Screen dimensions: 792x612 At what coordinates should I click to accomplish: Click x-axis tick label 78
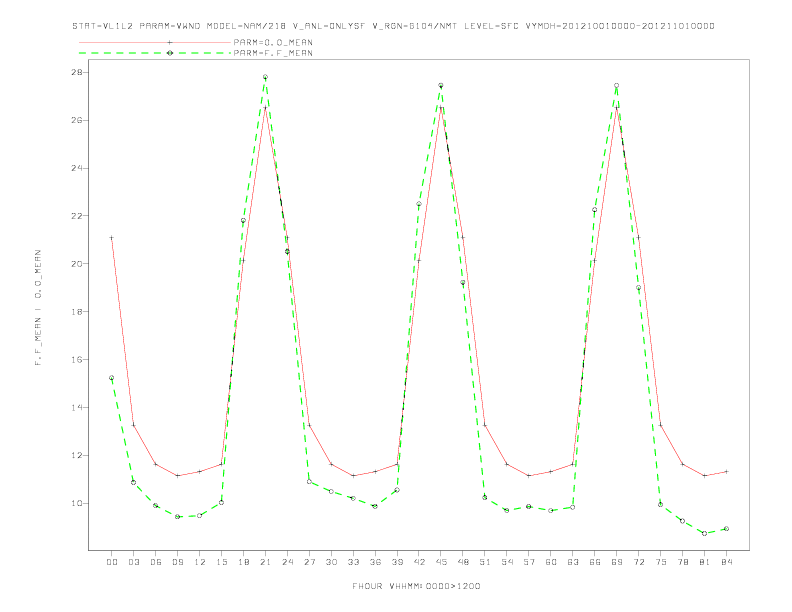point(682,562)
